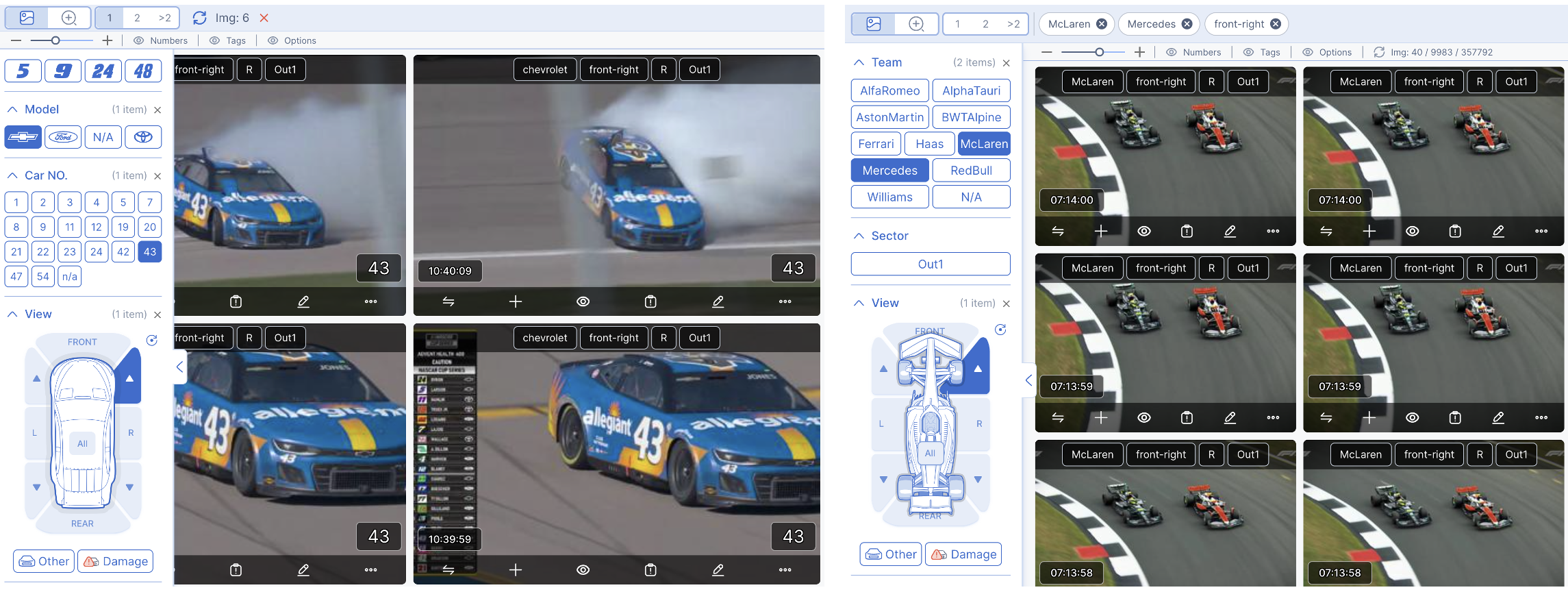The height and width of the screenshot is (592, 1568).
Task: Select tab 2 in right panel
Action: tap(985, 24)
